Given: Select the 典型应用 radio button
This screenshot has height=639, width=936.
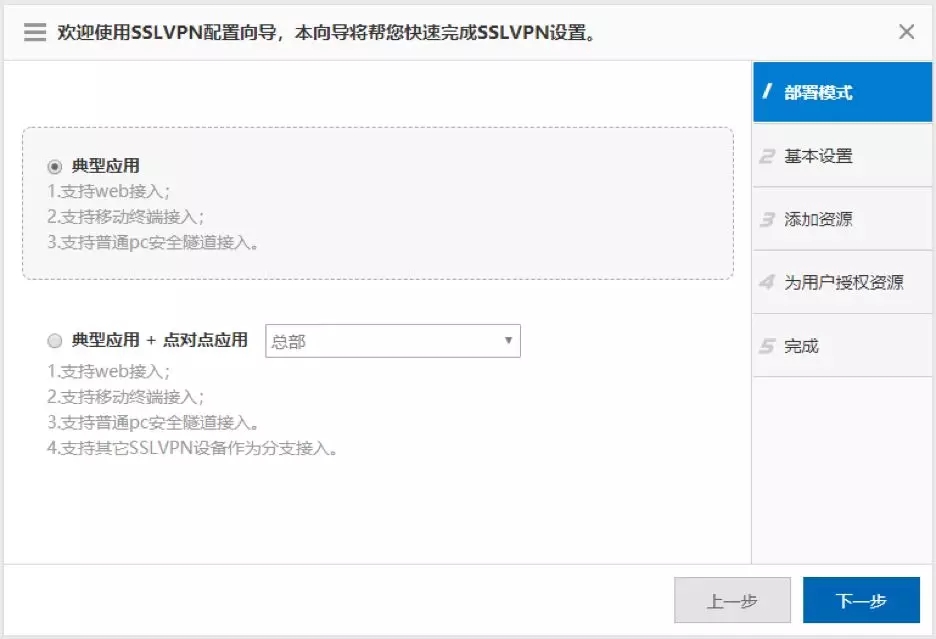Looking at the screenshot, I should pyautogui.click(x=54, y=167).
